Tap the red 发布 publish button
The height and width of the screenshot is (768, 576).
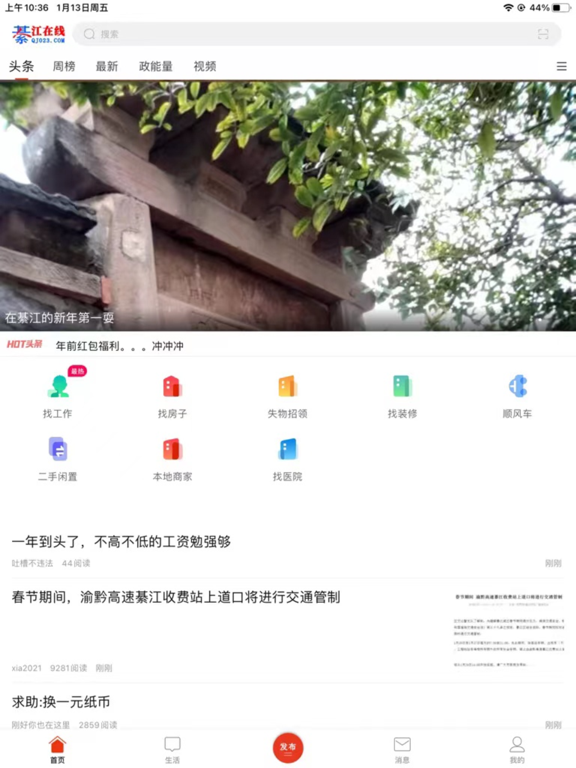point(288,748)
